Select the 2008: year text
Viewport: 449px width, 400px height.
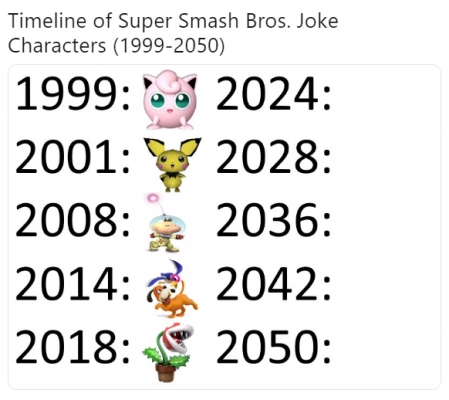click(x=72, y=220)
